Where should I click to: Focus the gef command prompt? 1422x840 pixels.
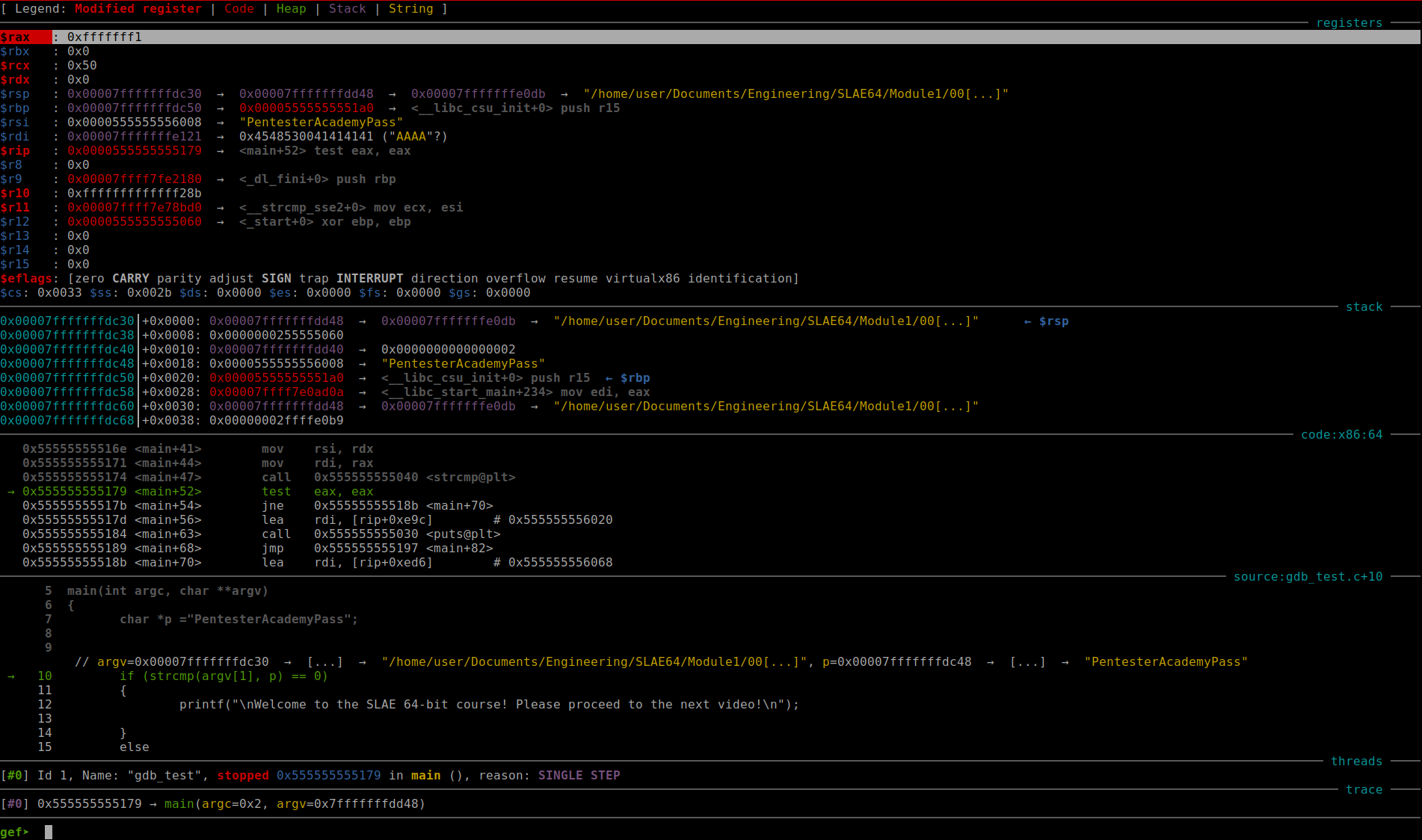click(x=49, y=833)
